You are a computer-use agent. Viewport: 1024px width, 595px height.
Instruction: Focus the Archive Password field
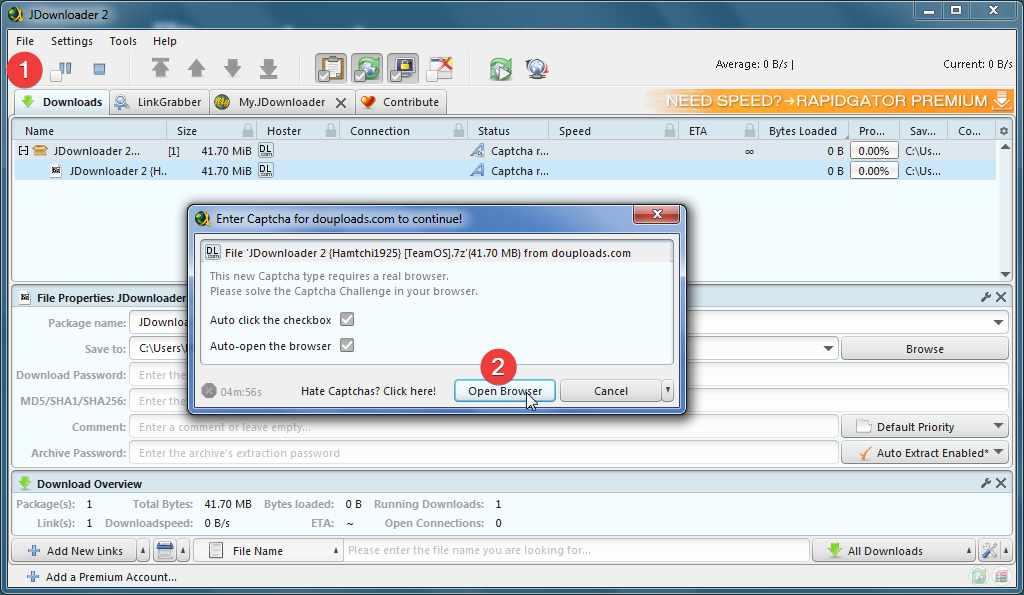pyautogui.click(x=484, y=453)
